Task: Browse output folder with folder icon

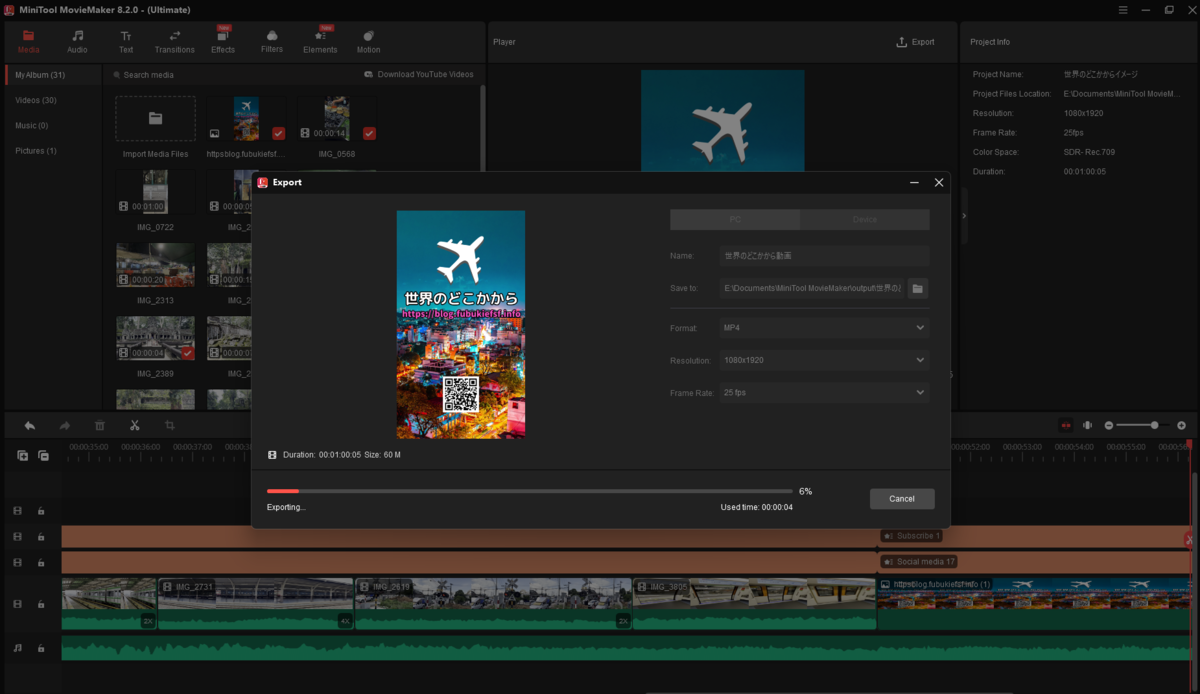Action: pyautogui.click(x=917, y=288)
